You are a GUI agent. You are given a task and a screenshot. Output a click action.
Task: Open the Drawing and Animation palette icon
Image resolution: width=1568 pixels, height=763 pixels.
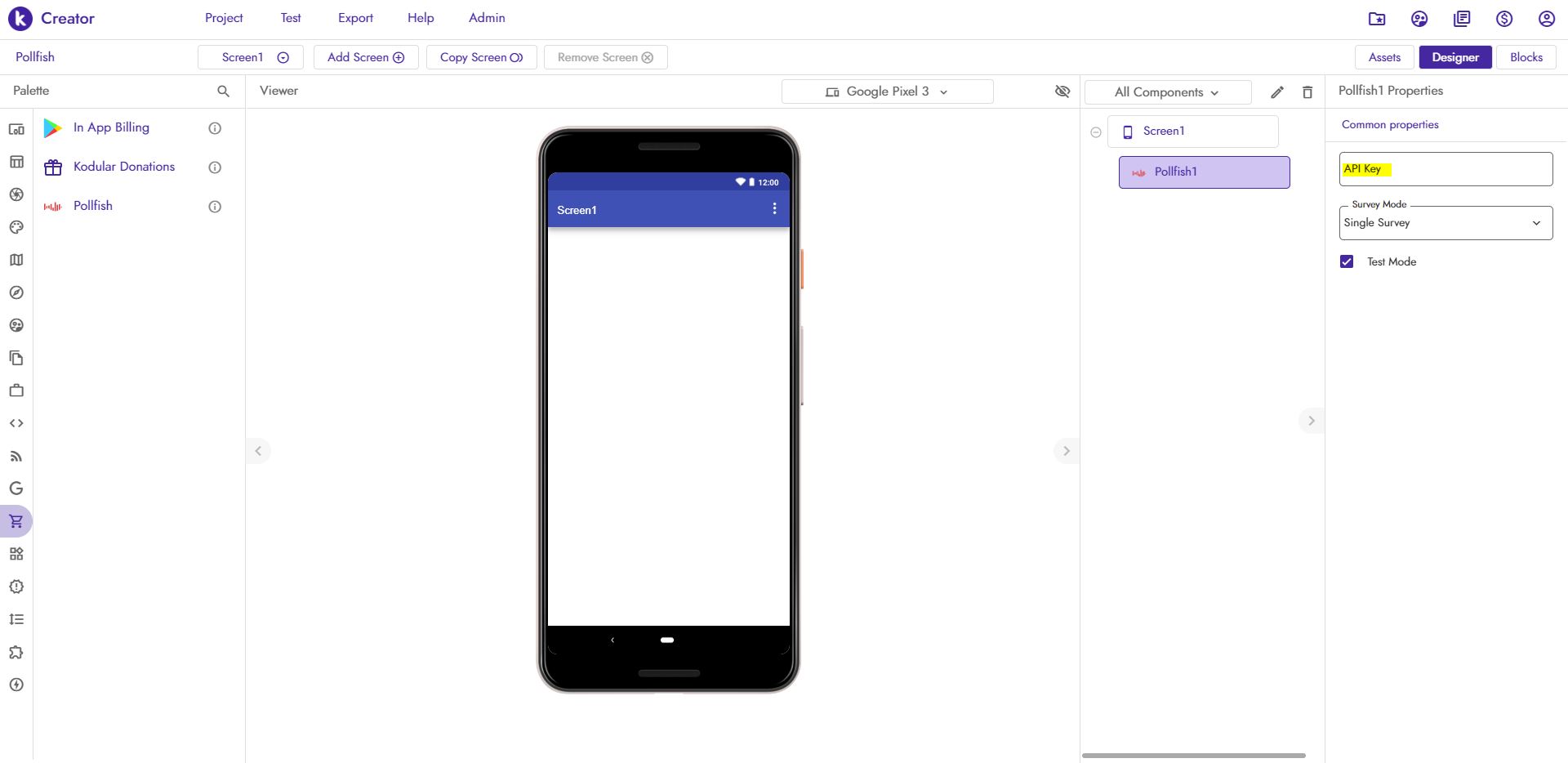16,227
